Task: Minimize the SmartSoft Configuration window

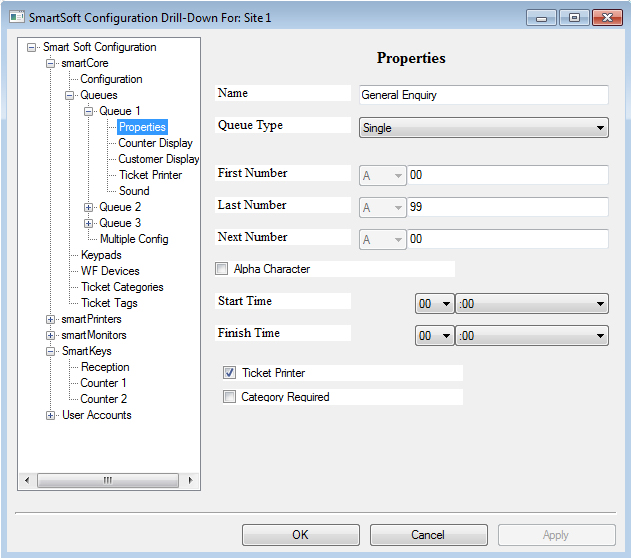Action: pos(541,18)
